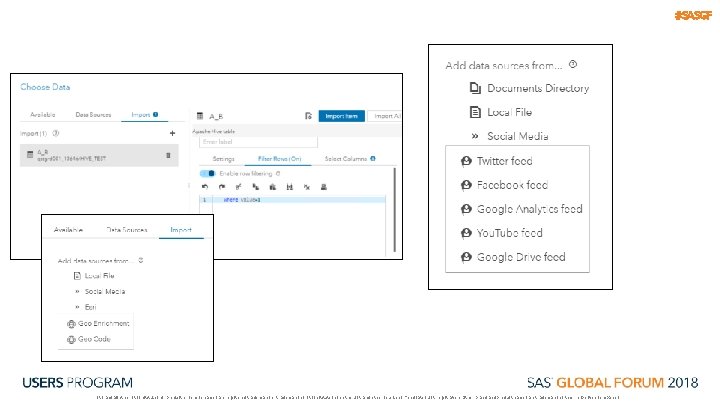Screen dimensions: 720x405
Task: Click the Geo Enrichment globe icon
Action: pos(71,324)
